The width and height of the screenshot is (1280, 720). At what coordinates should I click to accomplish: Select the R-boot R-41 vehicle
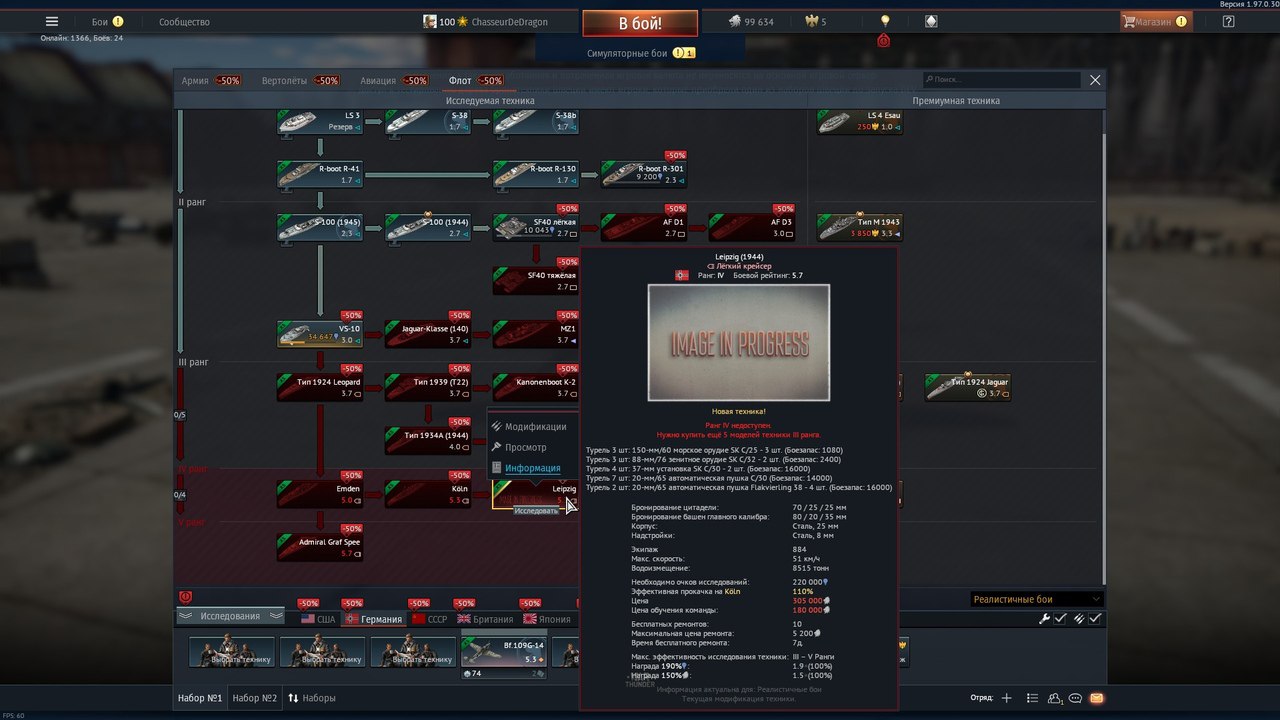319,174
